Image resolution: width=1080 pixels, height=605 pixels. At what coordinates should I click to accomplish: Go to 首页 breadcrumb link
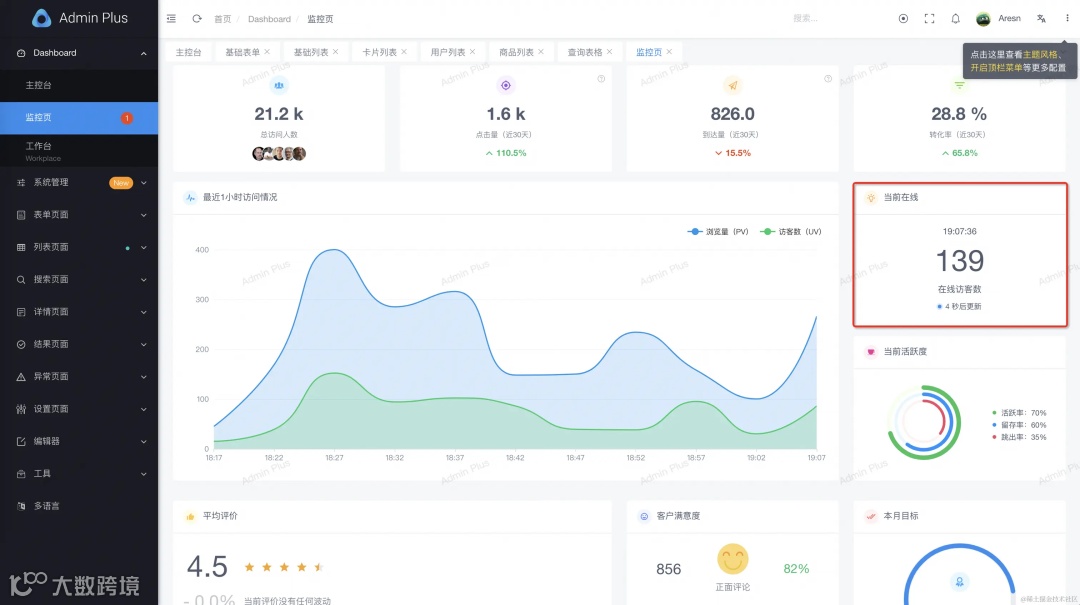pyautogui.click(x=222, y=19)
